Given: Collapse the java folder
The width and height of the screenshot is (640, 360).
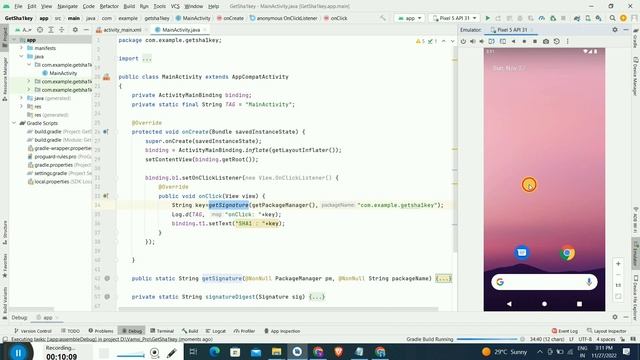Looking at the screenshot, I should tap(22, 56).
